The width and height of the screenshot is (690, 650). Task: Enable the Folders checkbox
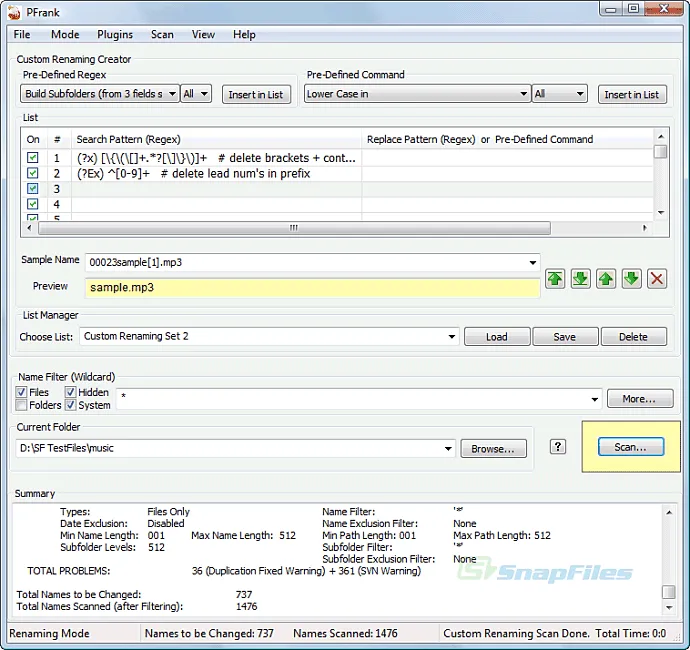coord(22,405)
